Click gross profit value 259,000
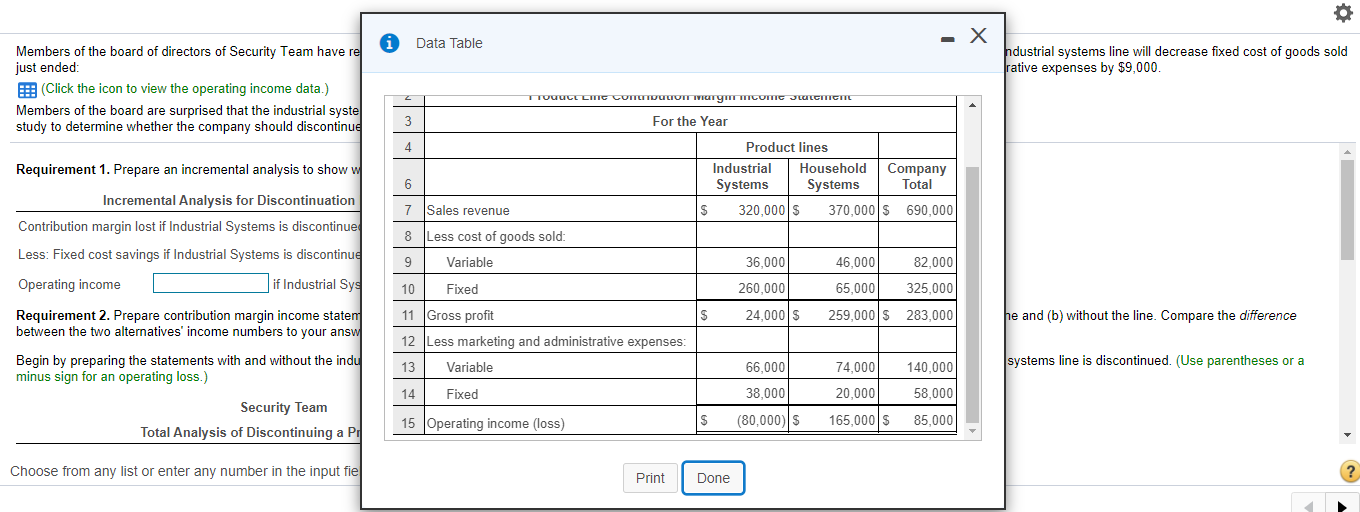 coord(852,315)
